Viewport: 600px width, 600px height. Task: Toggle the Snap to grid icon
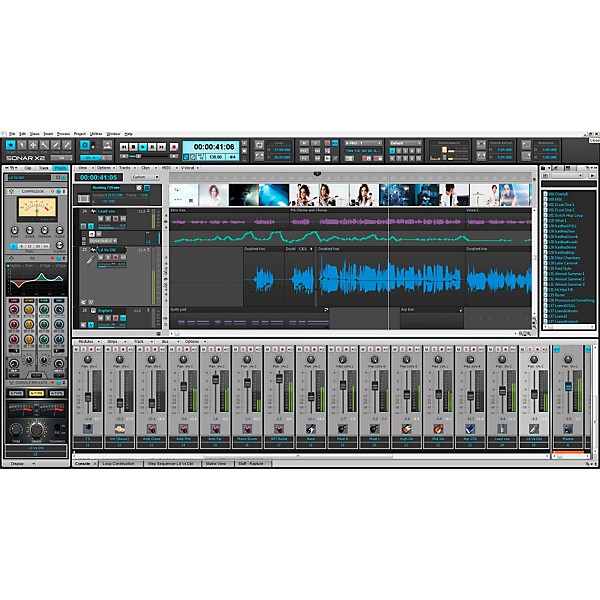[x=85, y=145]
